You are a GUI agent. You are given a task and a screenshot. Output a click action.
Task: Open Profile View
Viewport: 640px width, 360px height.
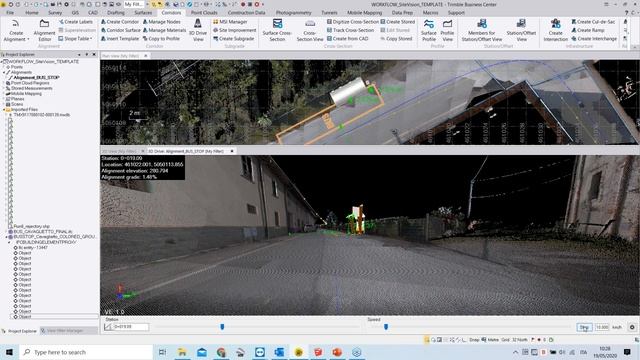click(x=447, y=30)
